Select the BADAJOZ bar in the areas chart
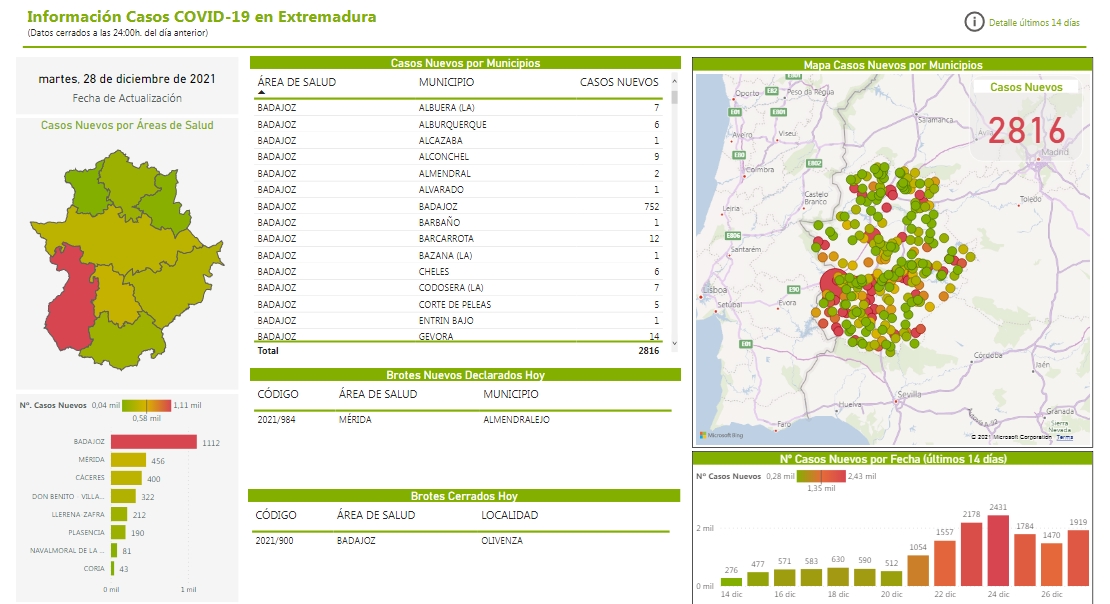This screenshot has width=1110, height=604. [153, 442]
